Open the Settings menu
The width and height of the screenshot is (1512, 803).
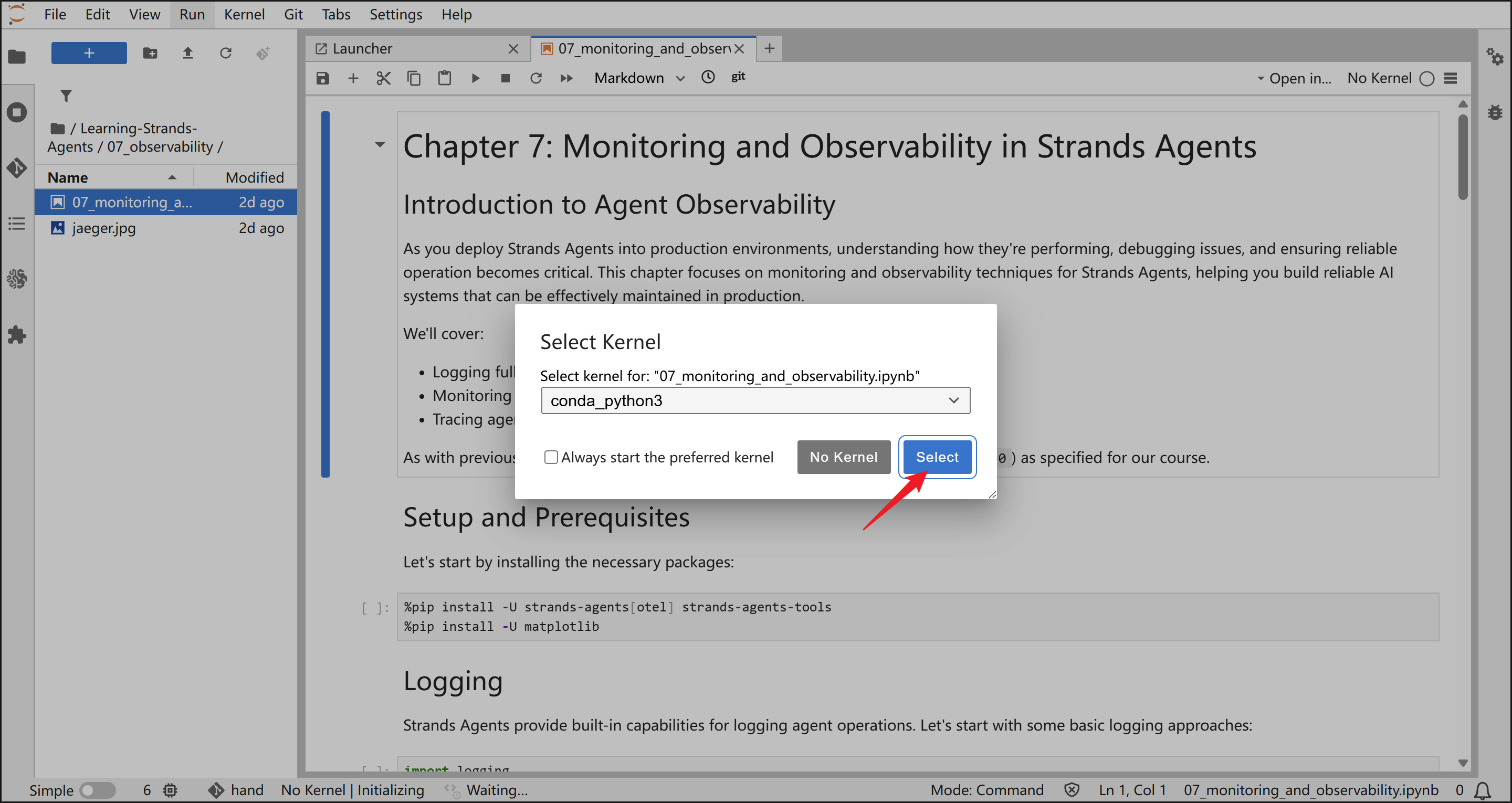[396, 14]
